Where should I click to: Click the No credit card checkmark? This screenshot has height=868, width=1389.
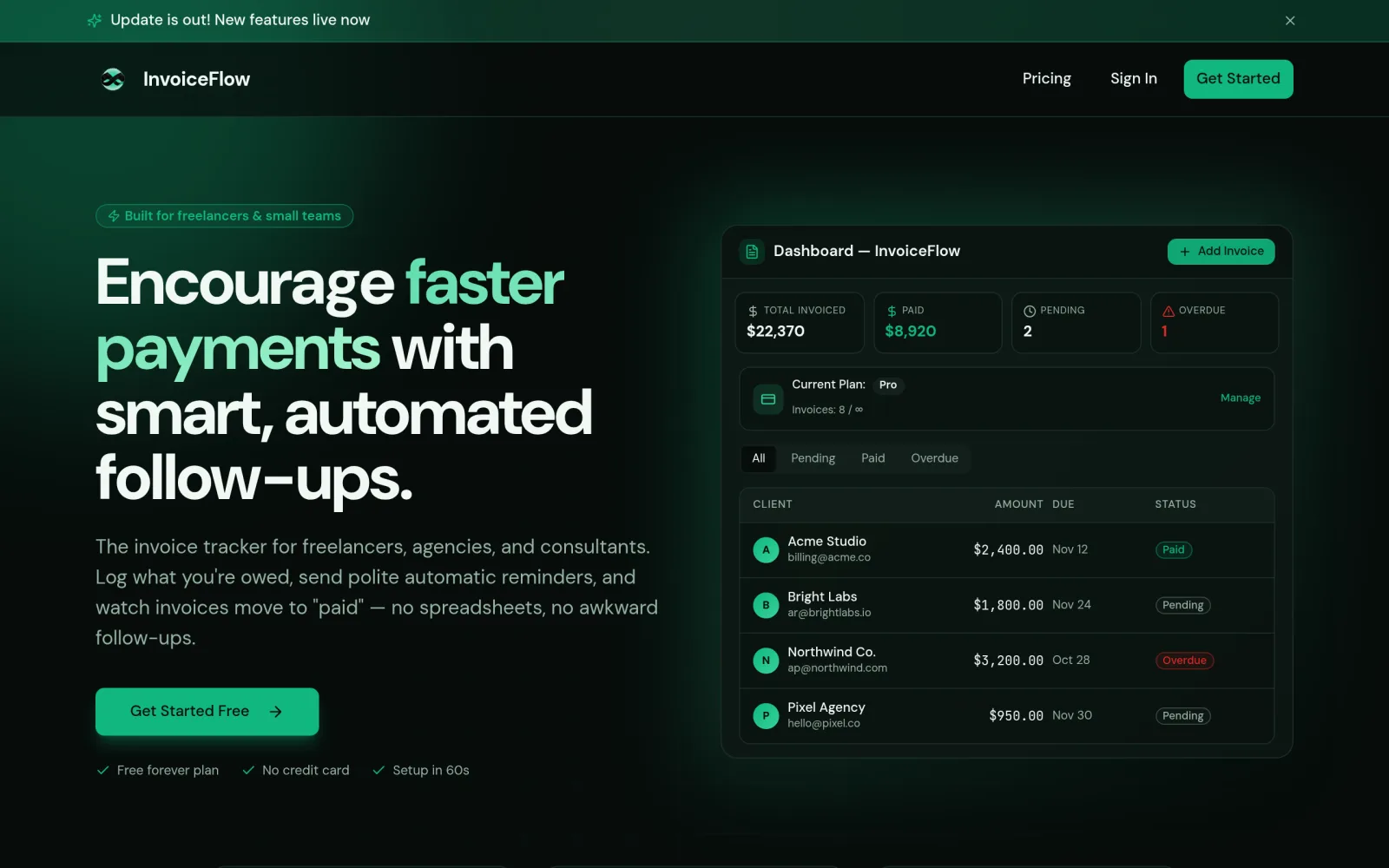[248, 770]
